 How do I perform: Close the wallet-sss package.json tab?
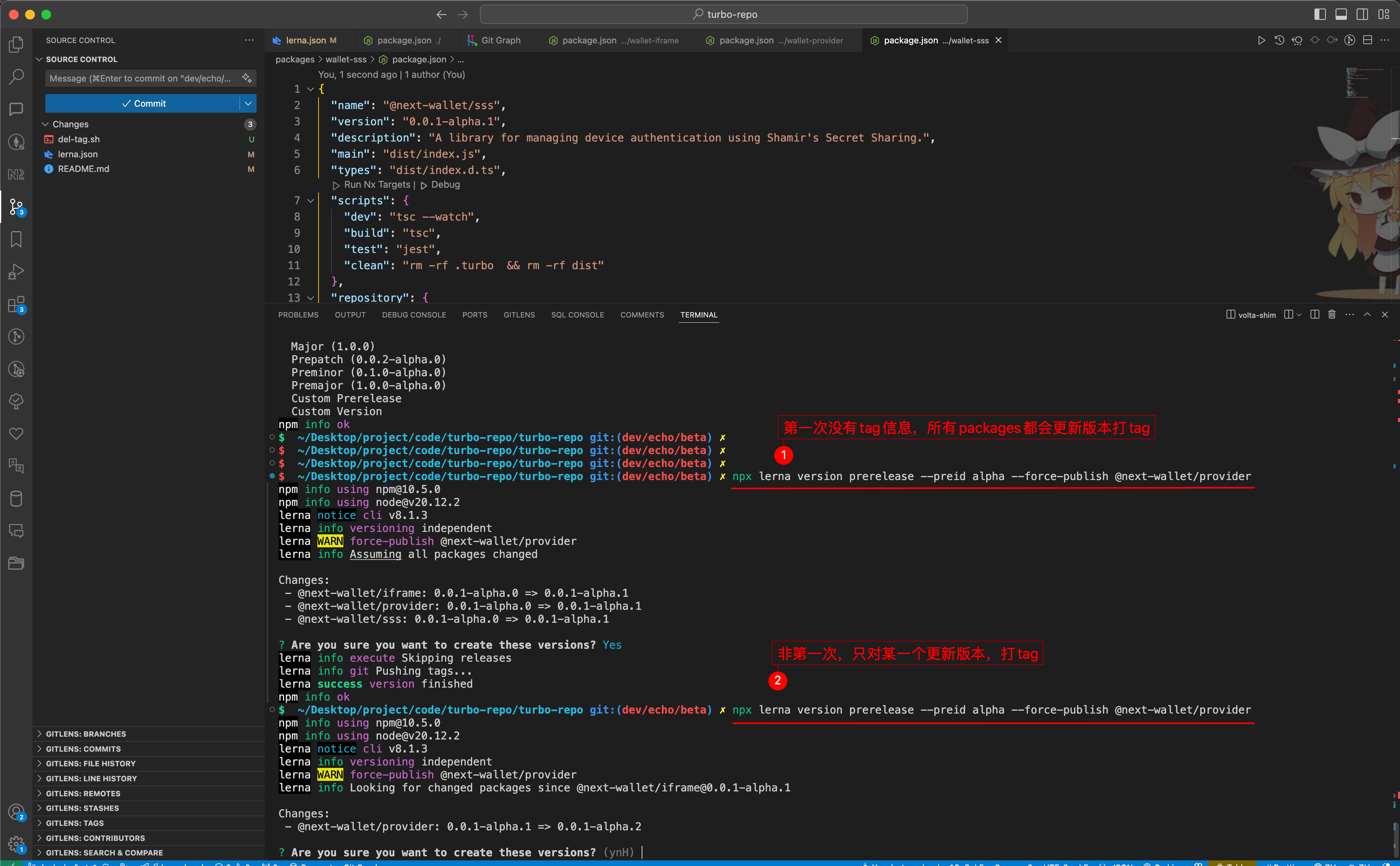pyautogui.click(x=998, y=40)
